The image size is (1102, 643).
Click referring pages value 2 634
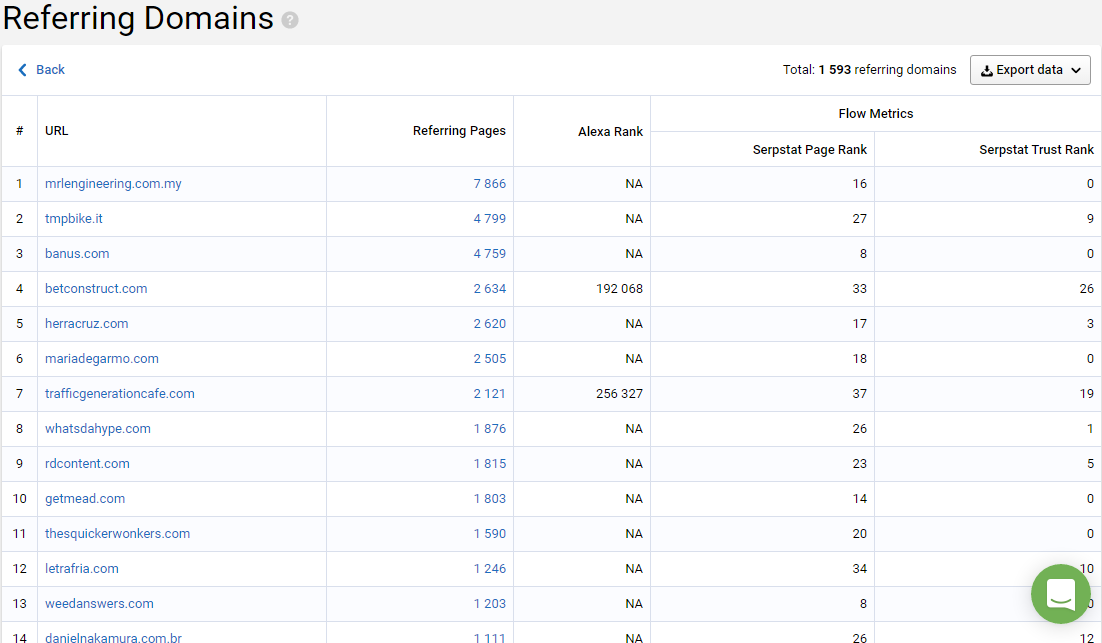[x=489, y=289]
